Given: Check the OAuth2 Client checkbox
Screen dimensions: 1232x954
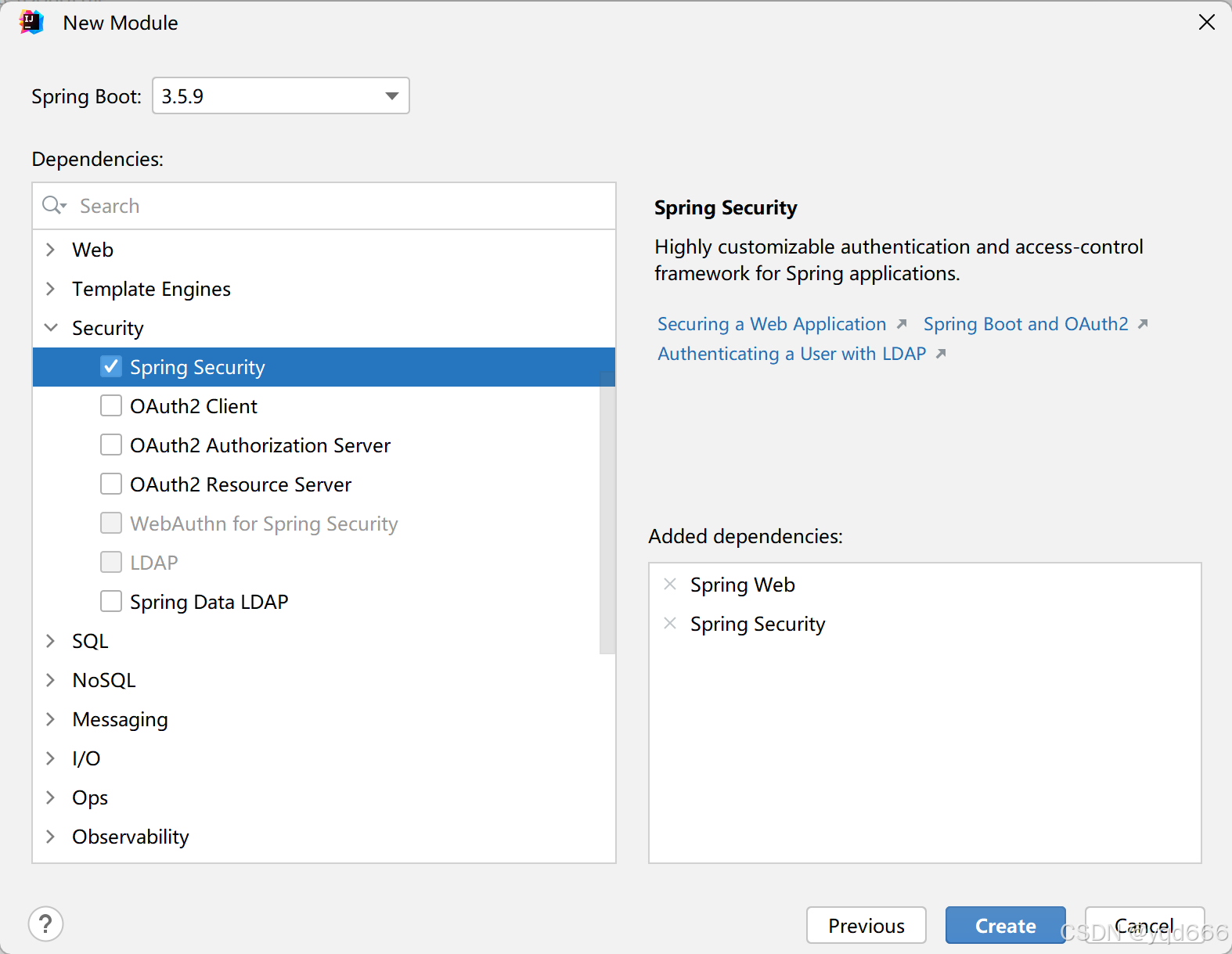Looking at the screenshot, I should click(x=111, y=405).
